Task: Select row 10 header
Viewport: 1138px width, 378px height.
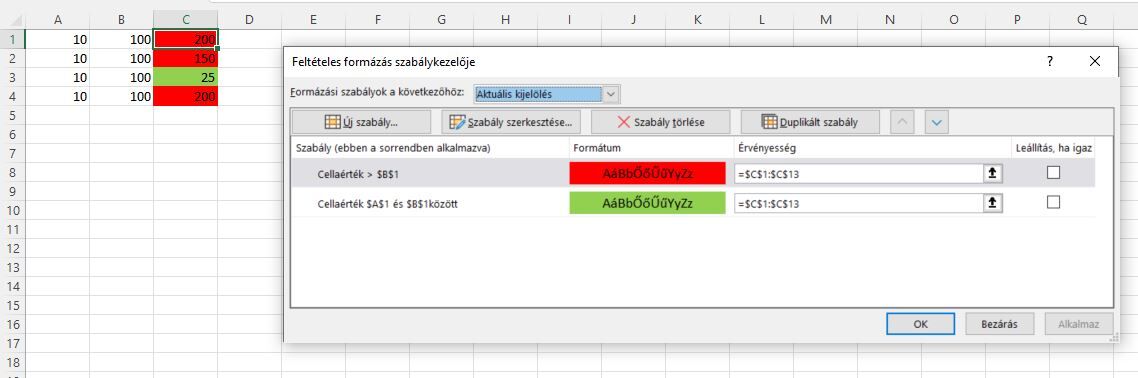Action: click(12, 210)
